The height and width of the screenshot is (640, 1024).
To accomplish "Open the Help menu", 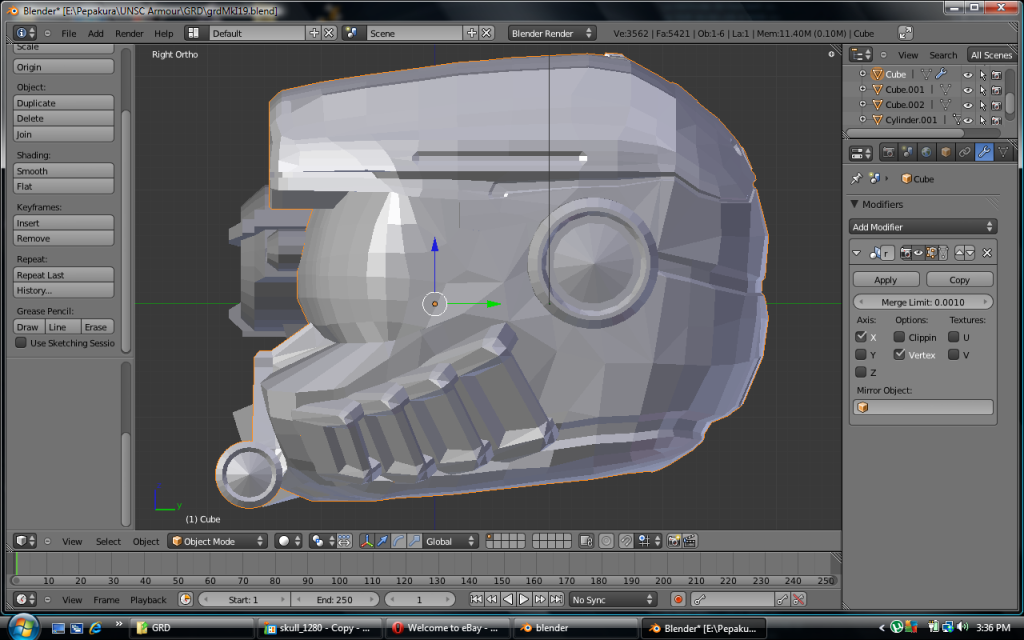I will [163, 33].
